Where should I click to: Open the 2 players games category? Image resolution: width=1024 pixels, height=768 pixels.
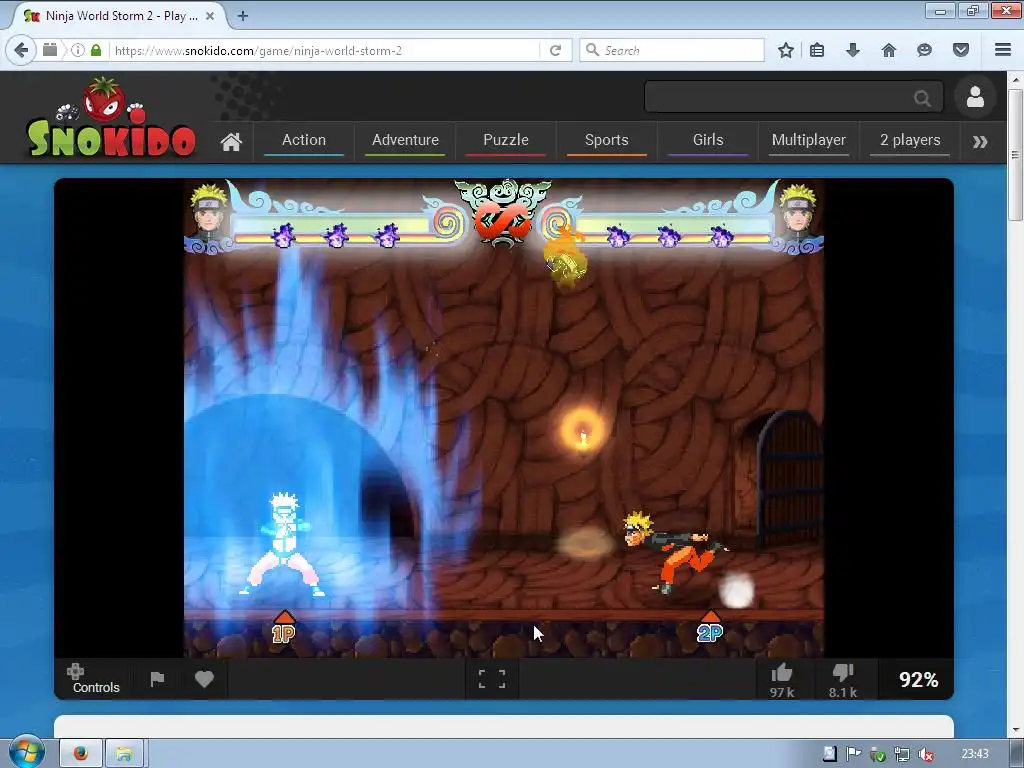(910, 140)
